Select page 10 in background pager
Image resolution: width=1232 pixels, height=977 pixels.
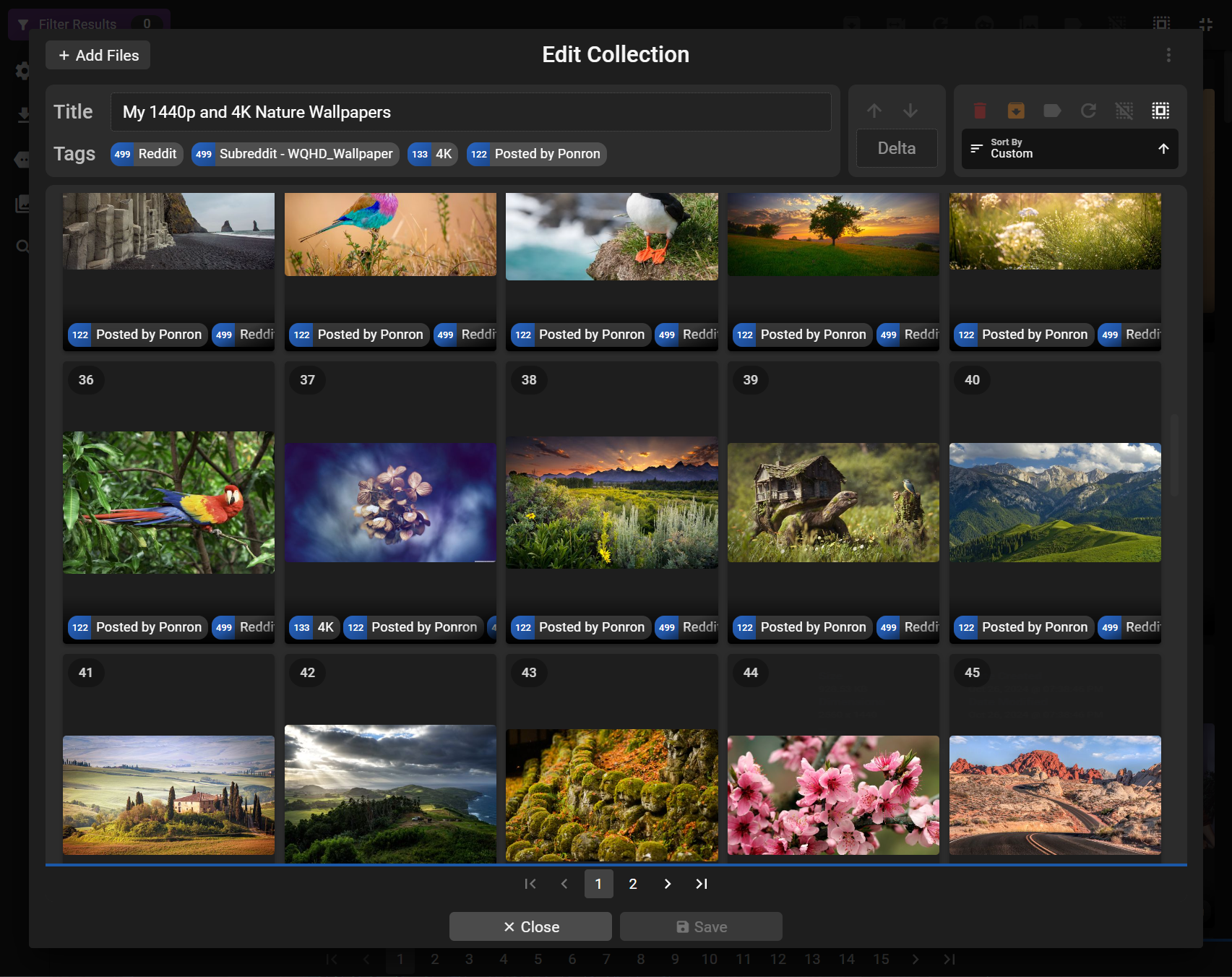click(x=710, y=959)
